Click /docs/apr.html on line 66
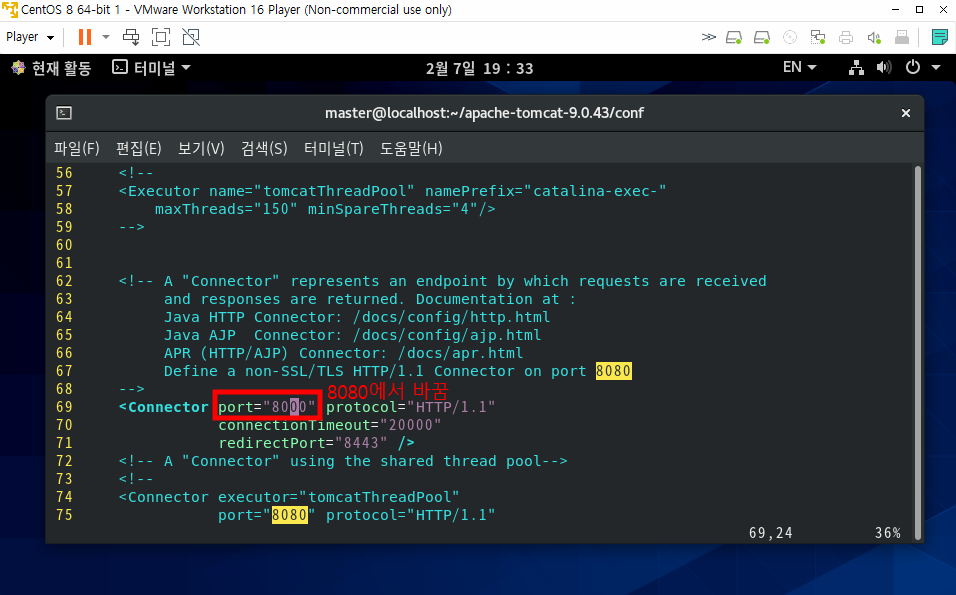This screenshot has height=595, width=956. (x=460, y=352)
